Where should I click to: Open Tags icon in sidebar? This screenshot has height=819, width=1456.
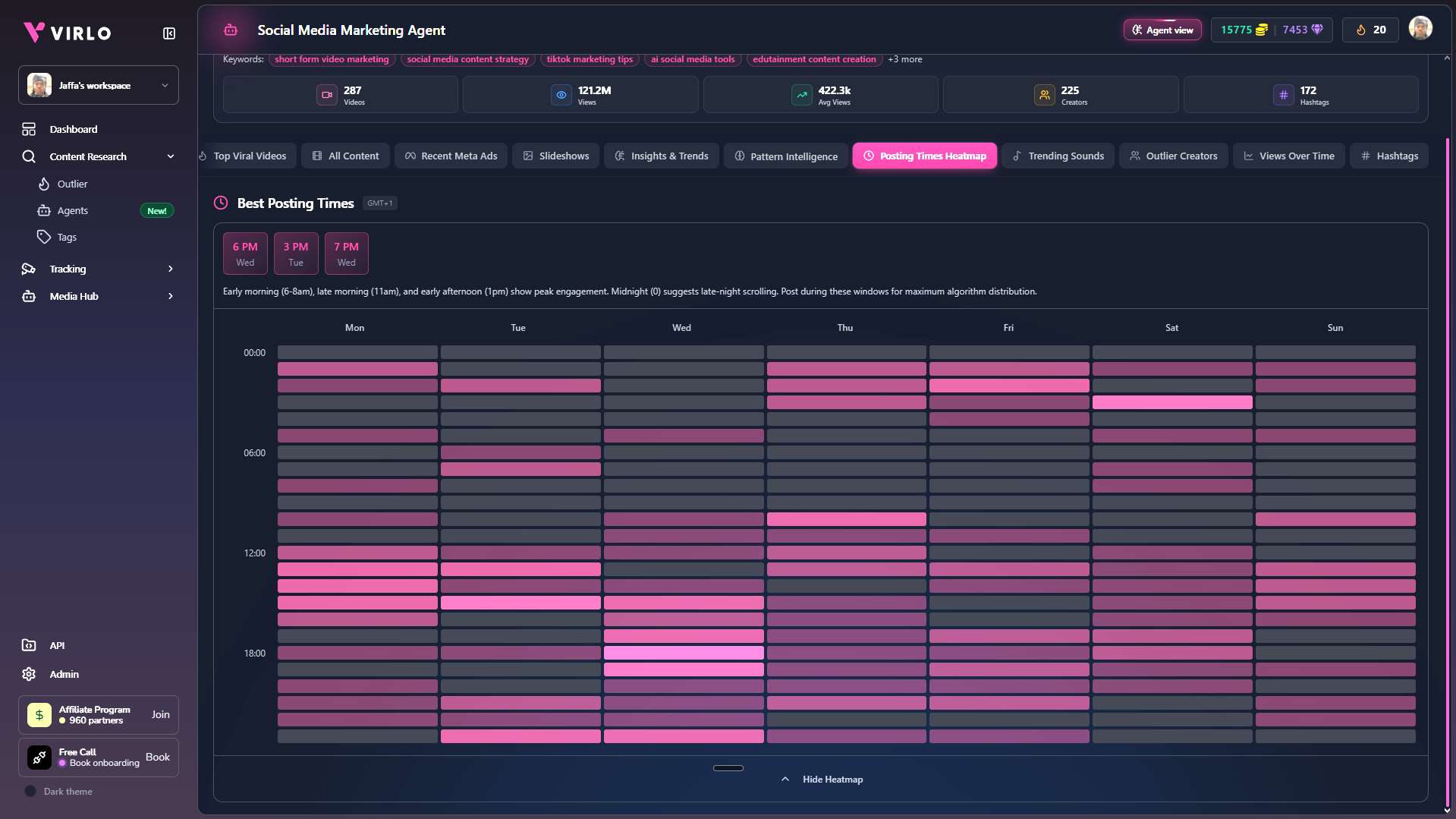(x=44, y=237)
